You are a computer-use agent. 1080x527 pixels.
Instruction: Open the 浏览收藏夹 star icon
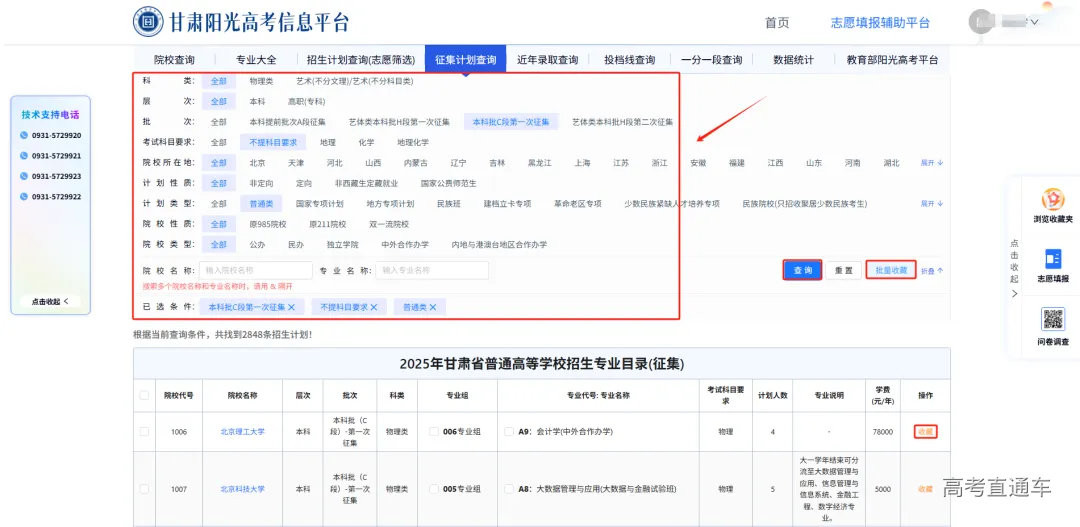tap(1052, 200)
